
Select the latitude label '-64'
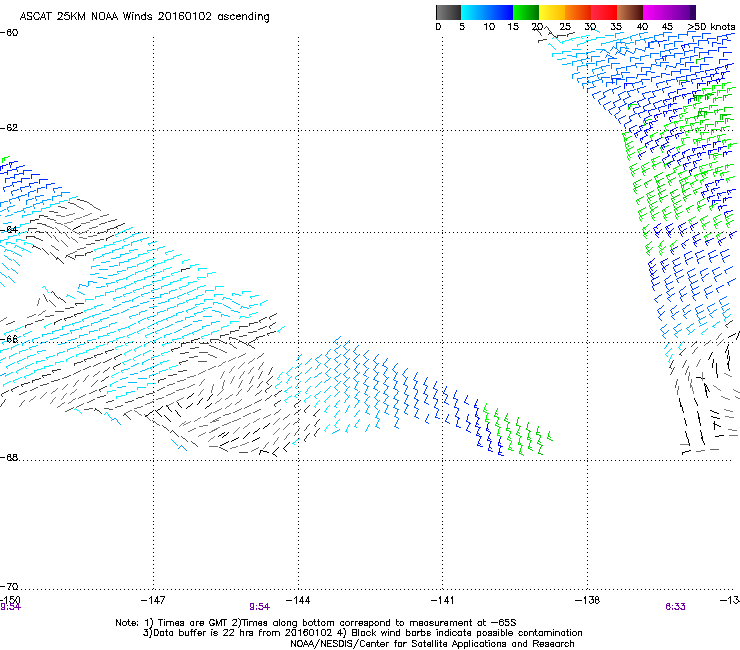(x=9, y=230)
